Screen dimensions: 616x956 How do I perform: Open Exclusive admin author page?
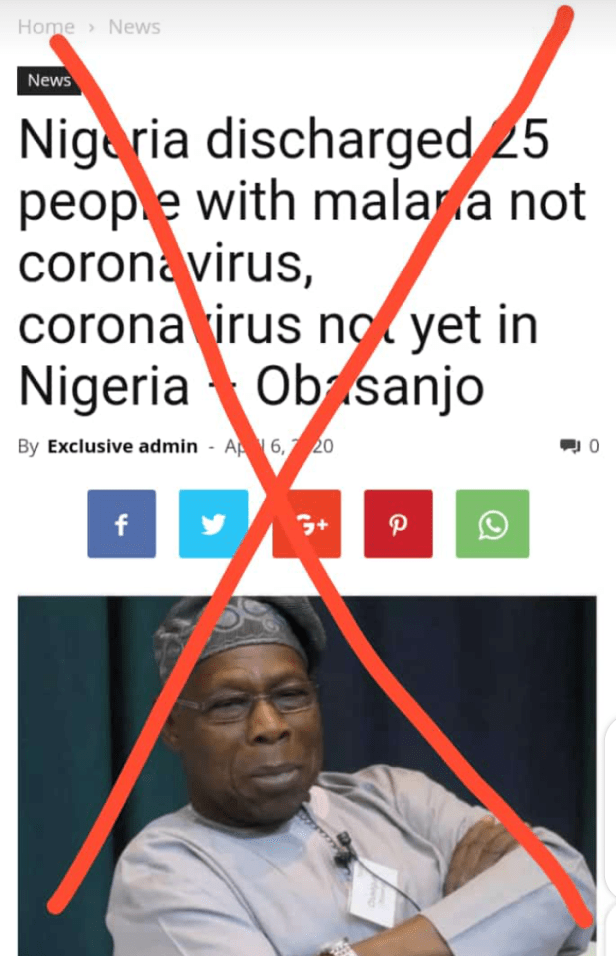pyautogui.click(x=123, y=446)
